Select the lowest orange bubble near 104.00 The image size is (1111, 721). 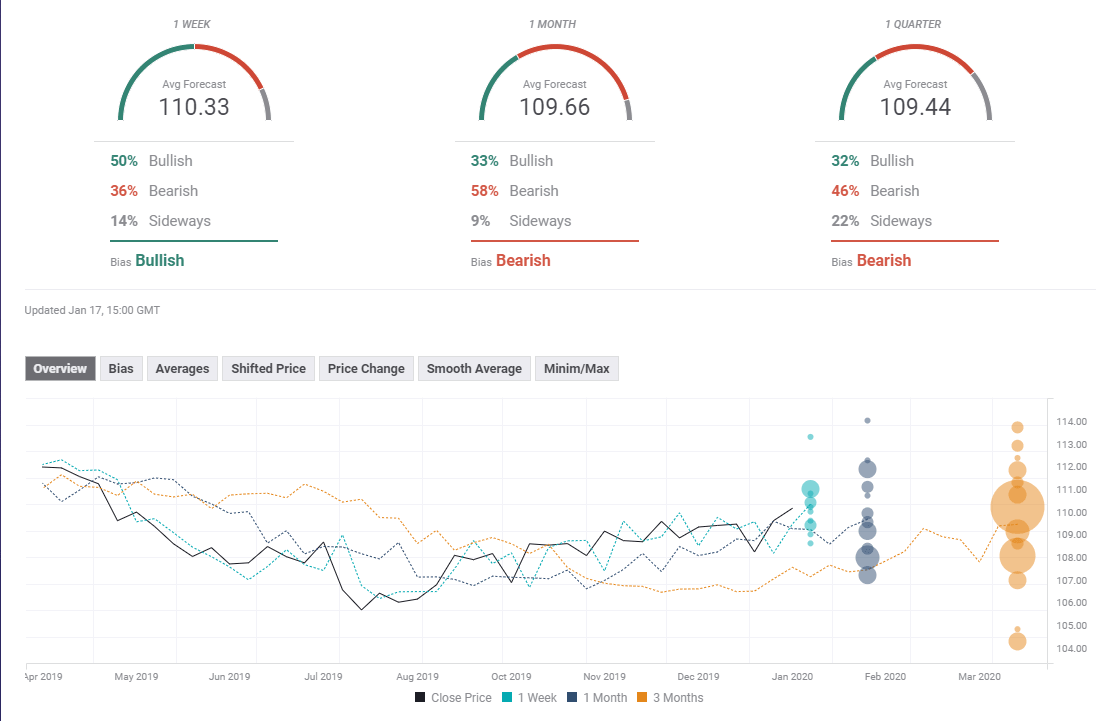click(x=1017, y=642)
